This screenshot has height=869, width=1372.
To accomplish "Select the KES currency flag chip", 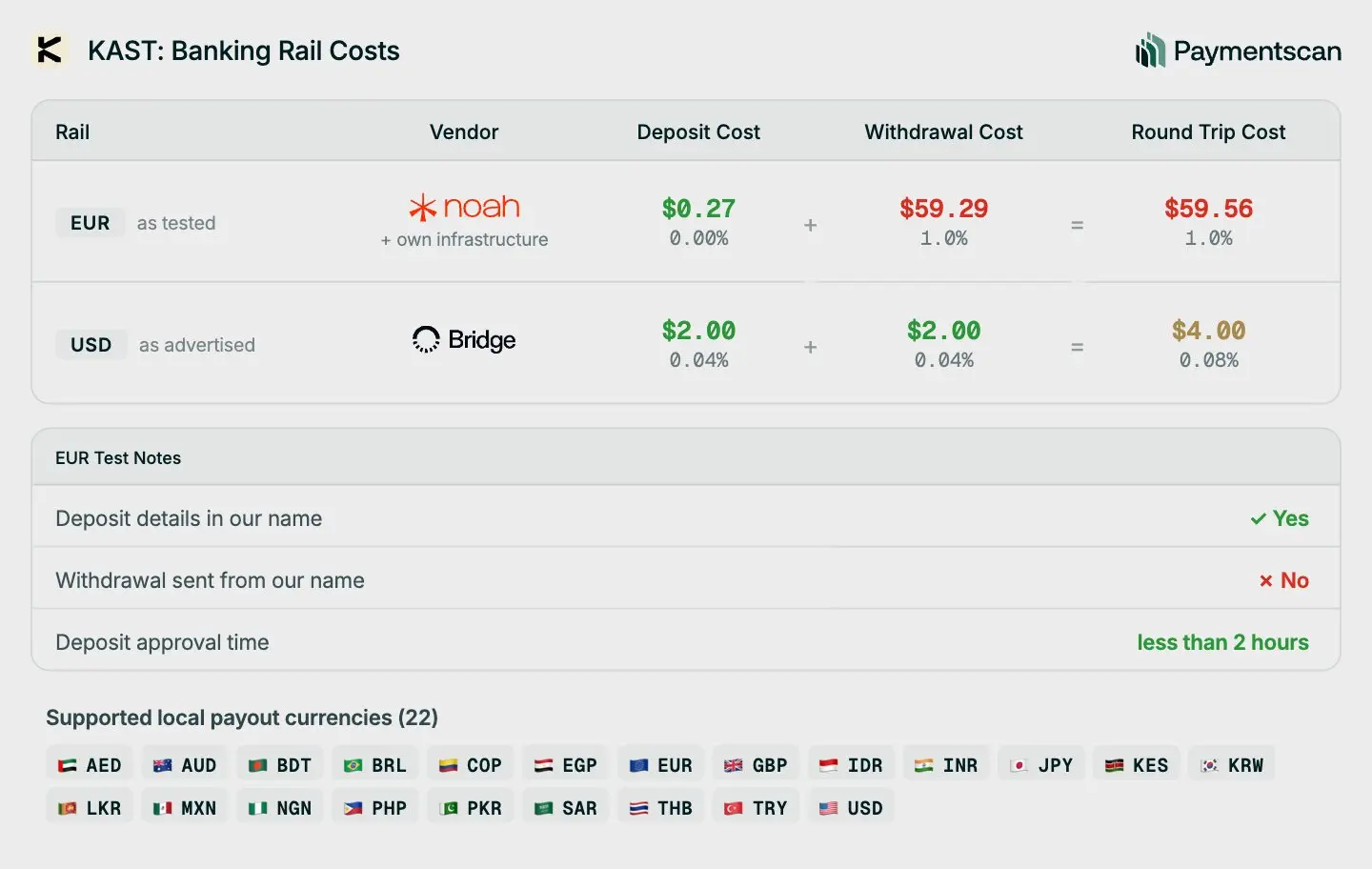I will pyautogui.click(x=1138, y=765).
